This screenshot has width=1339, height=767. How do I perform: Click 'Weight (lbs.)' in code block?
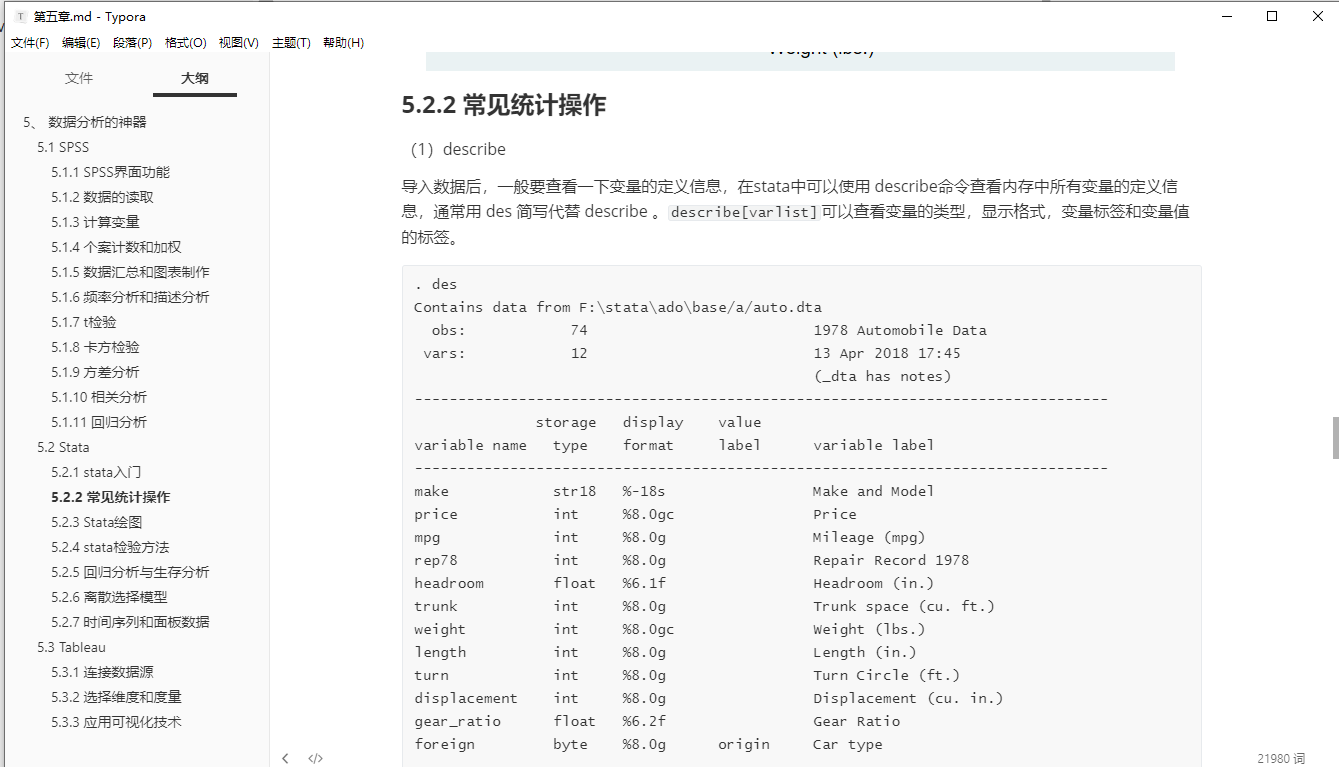click(x=869, y=629)
